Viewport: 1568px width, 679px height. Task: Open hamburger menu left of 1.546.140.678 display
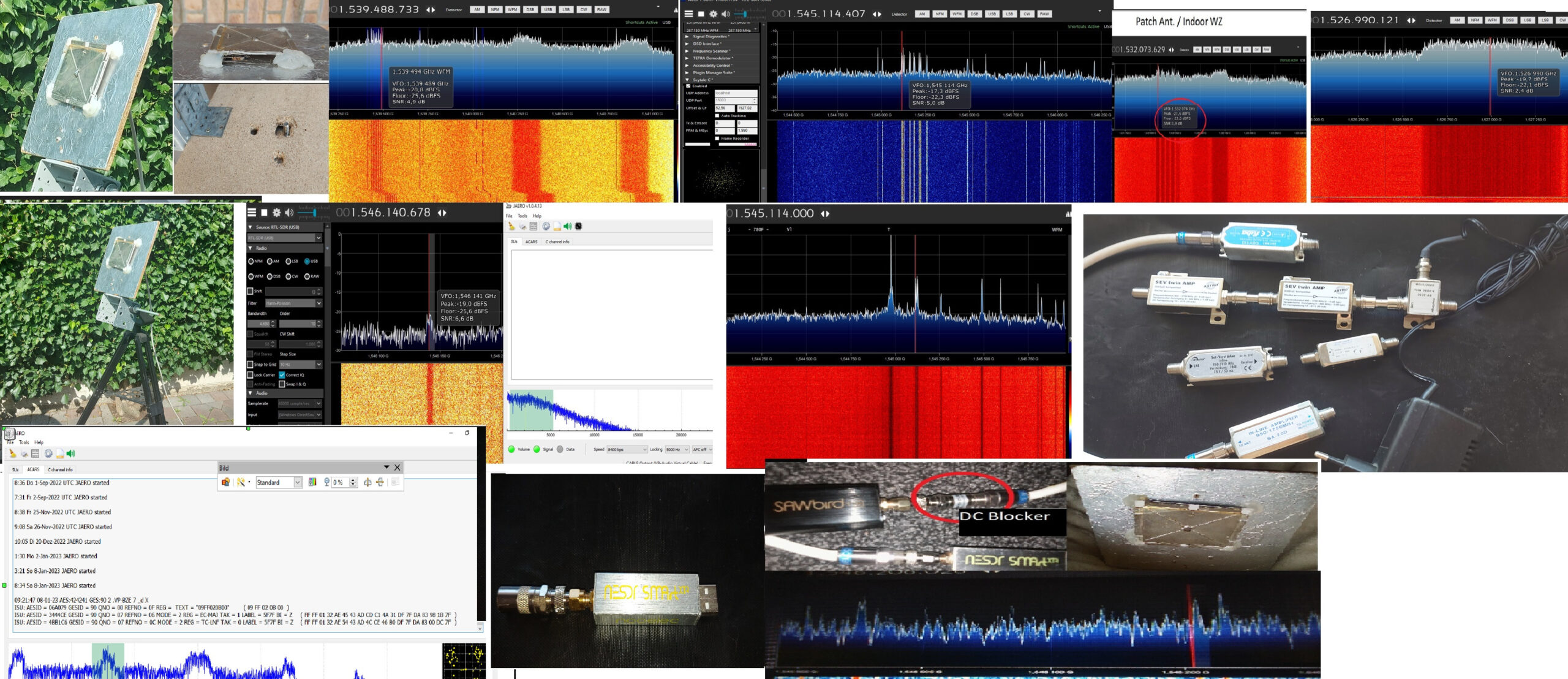coord(251,213)
